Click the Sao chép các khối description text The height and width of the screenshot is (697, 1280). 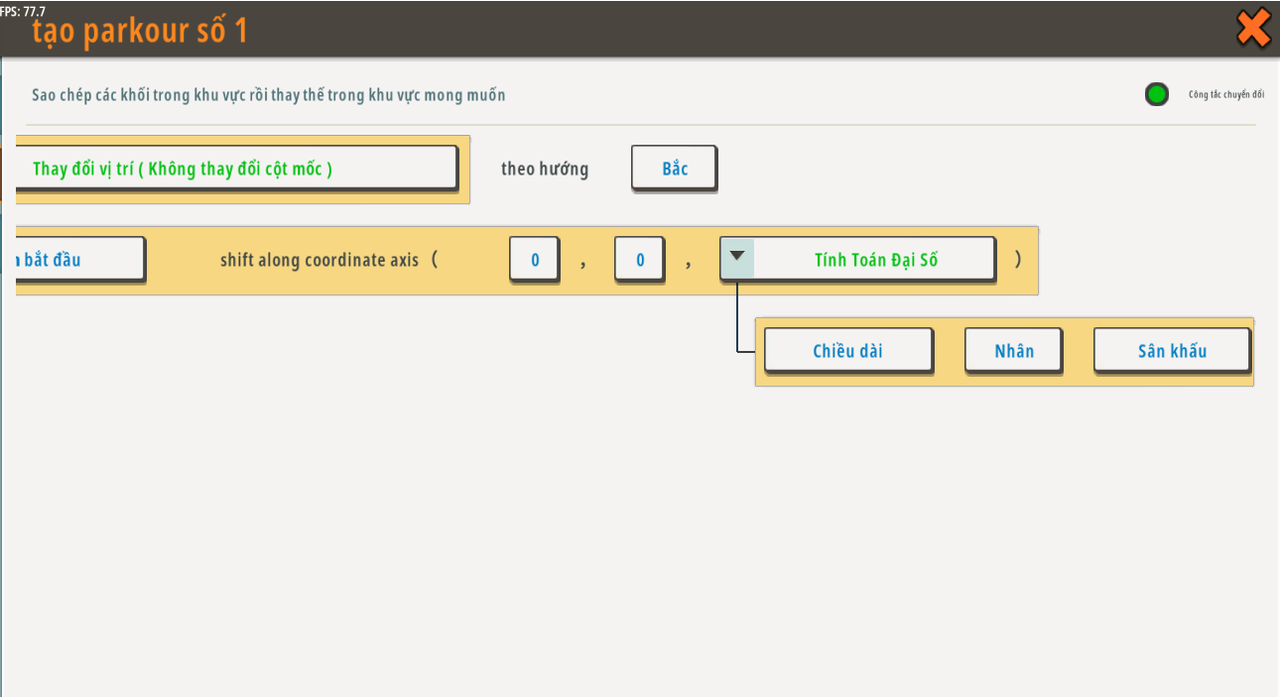coord(269,95)
